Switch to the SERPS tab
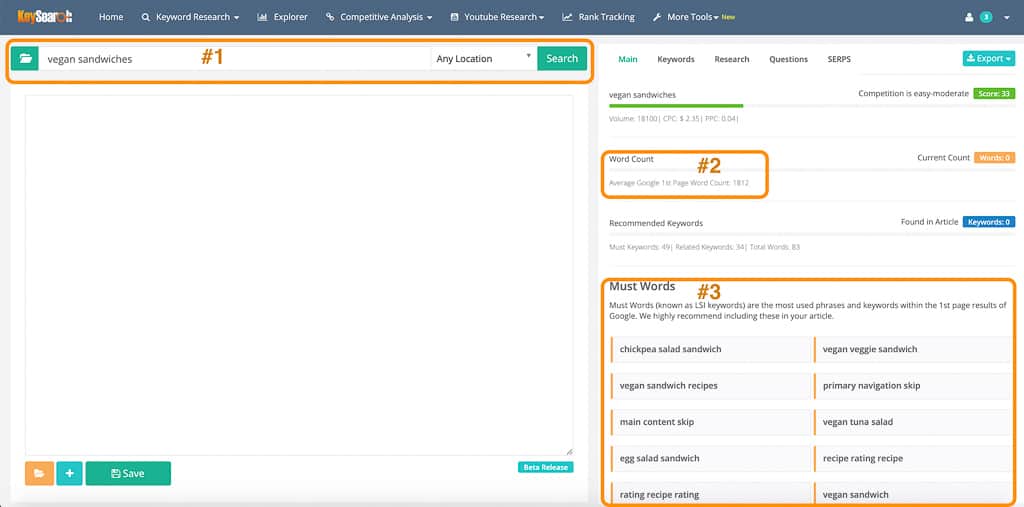 [839, 59]
